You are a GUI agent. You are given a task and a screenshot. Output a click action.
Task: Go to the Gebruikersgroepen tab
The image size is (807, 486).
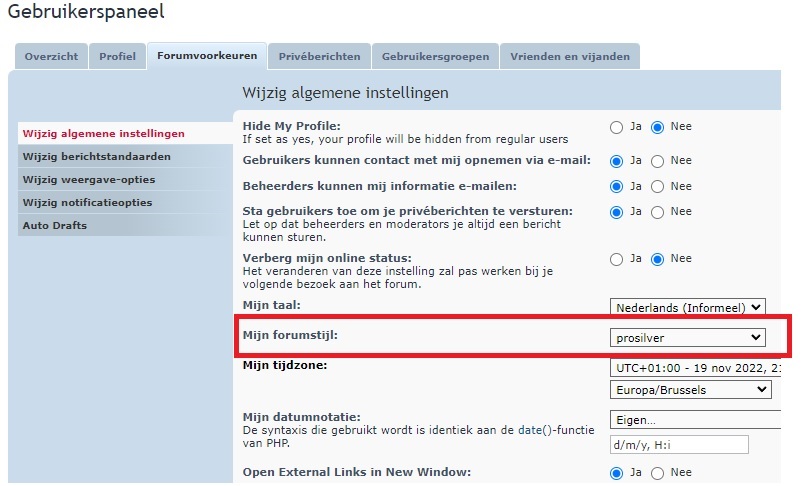click(435, 57)
